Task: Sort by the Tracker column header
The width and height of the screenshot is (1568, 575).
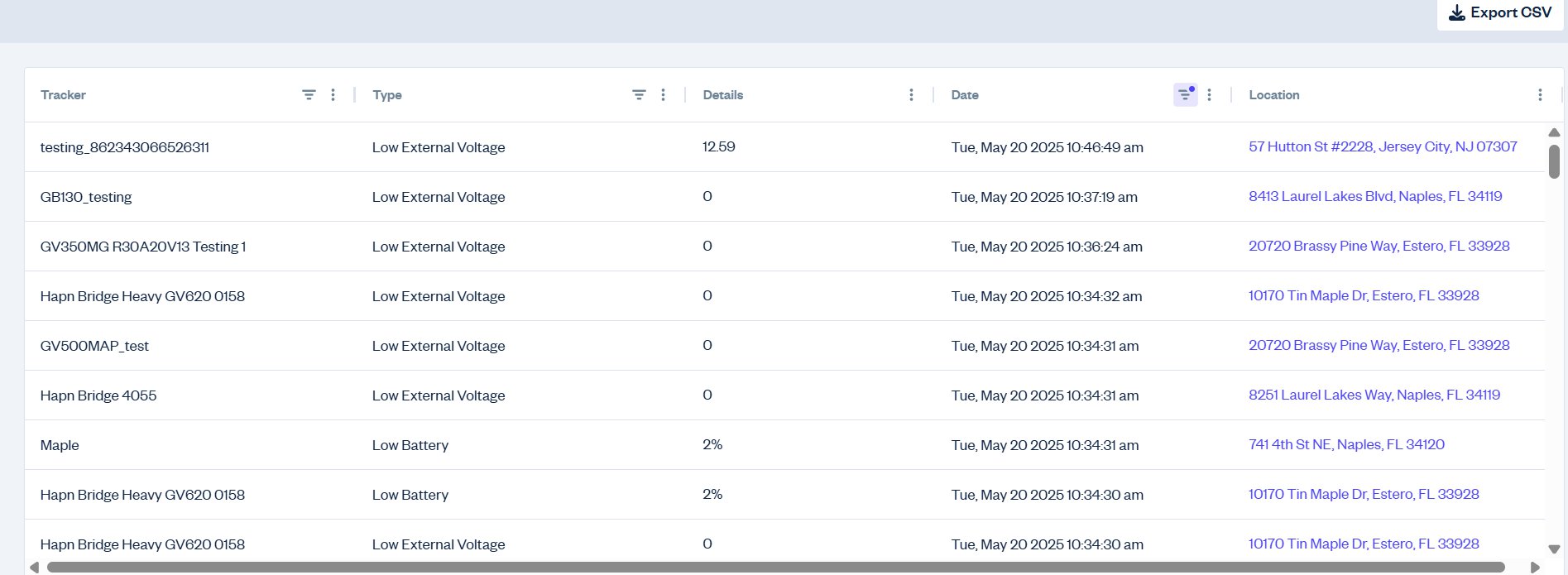Action: (63, 95)
